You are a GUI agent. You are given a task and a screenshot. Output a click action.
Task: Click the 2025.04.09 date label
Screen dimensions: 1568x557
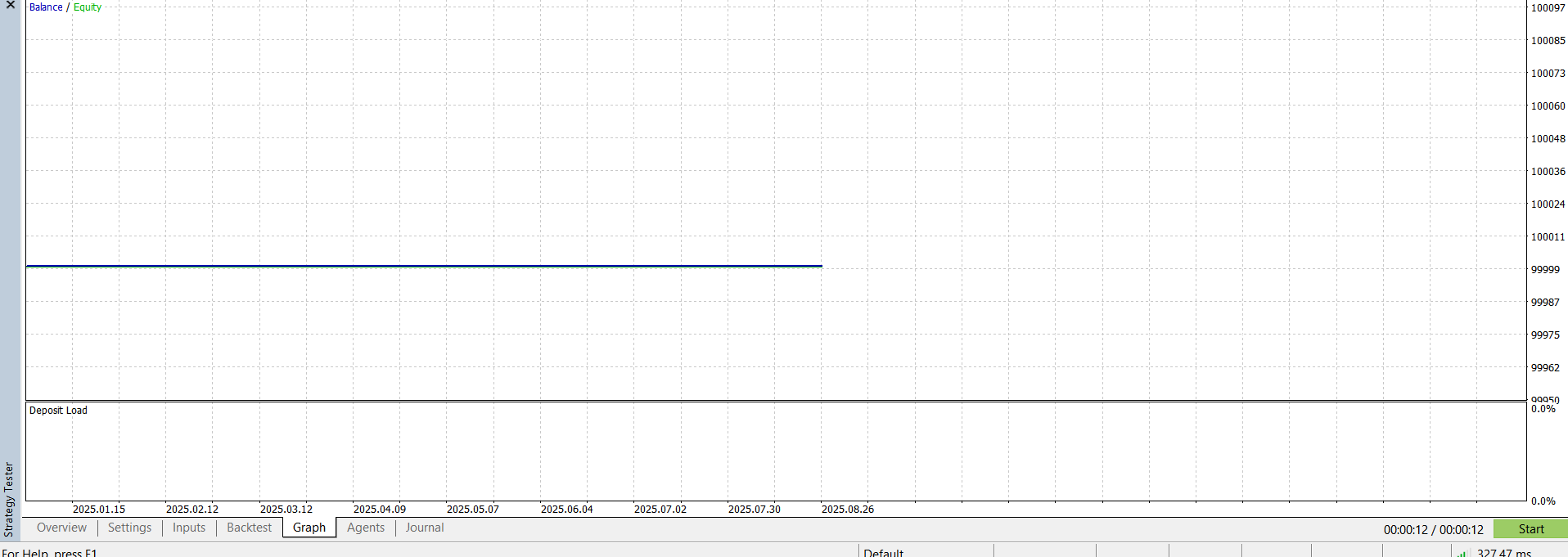coord(380,509)
